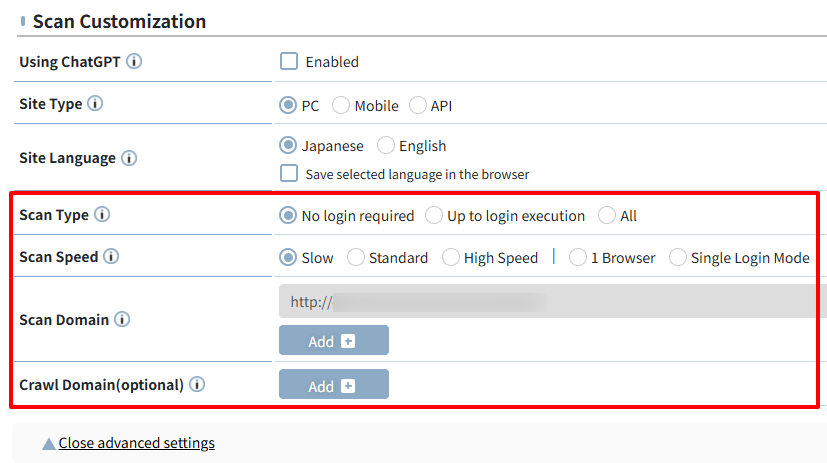Click the info icon beside Site Type
The height and width of the screenshot is (463, 827).
pyautogui.click(x=95, y=103)
